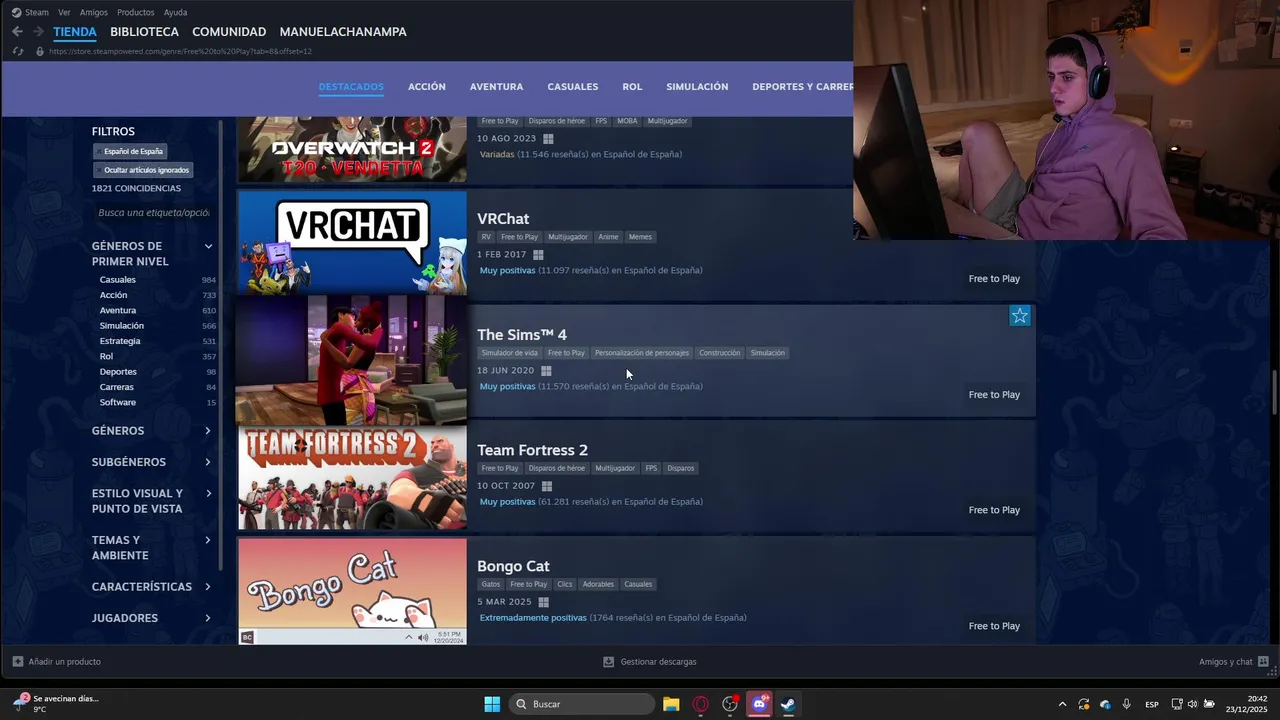Click the taskbar icon between Opera and Discord

click(x=730, y=704)
